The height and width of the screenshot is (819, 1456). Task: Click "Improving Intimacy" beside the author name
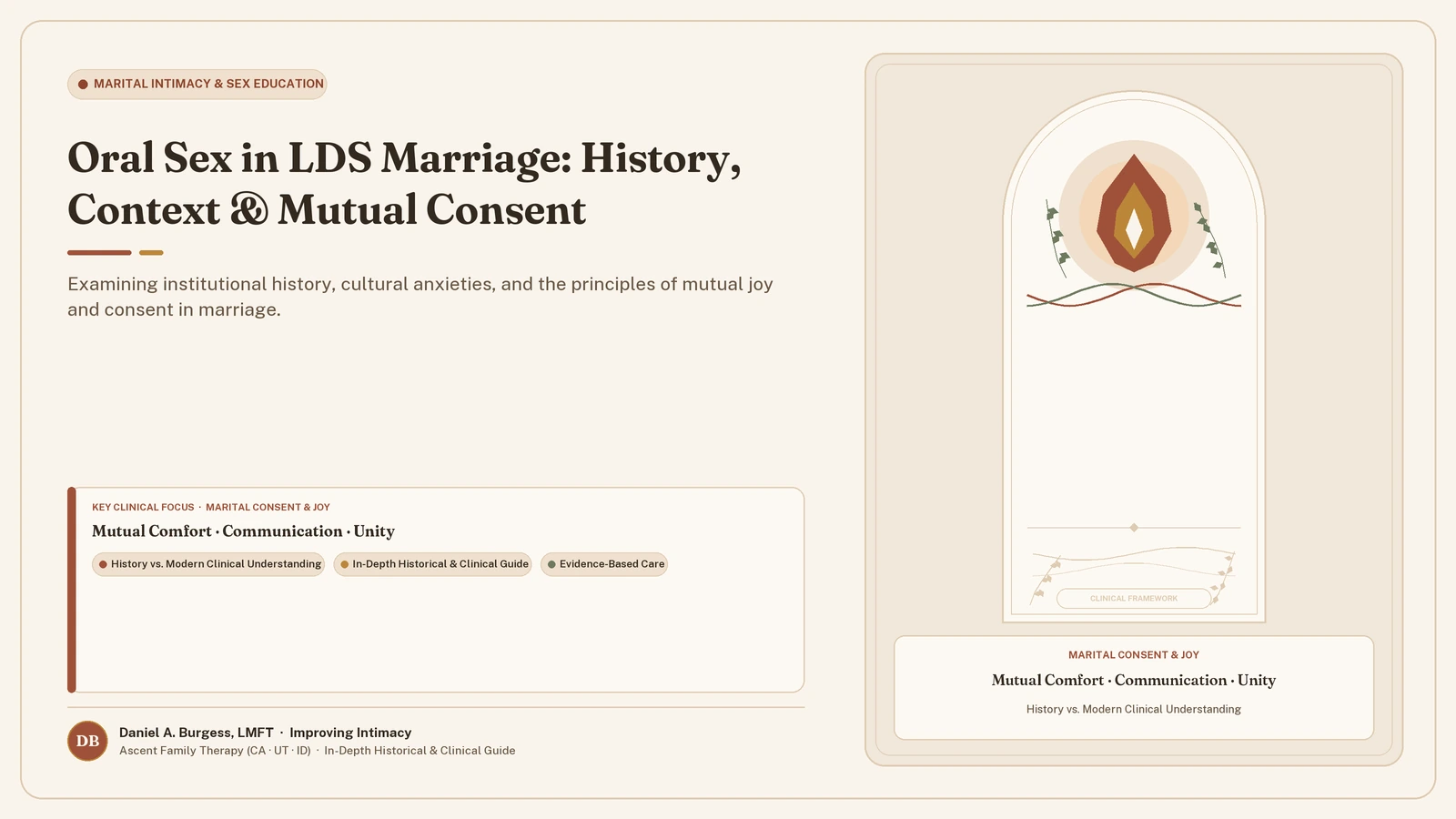pyautogui.click(x=350, y=733)
